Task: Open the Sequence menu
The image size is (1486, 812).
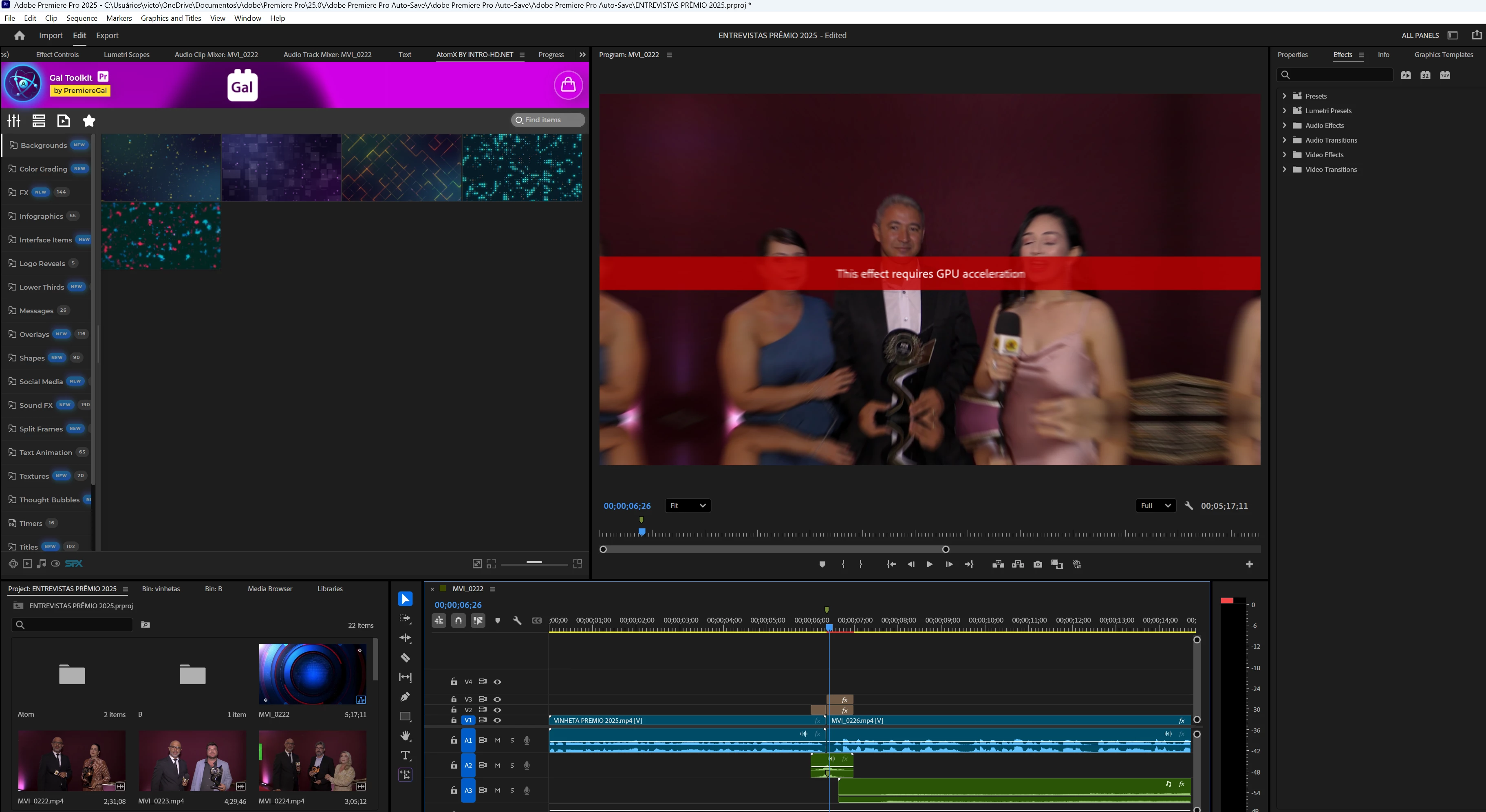Action: click(x=82, y=18)
